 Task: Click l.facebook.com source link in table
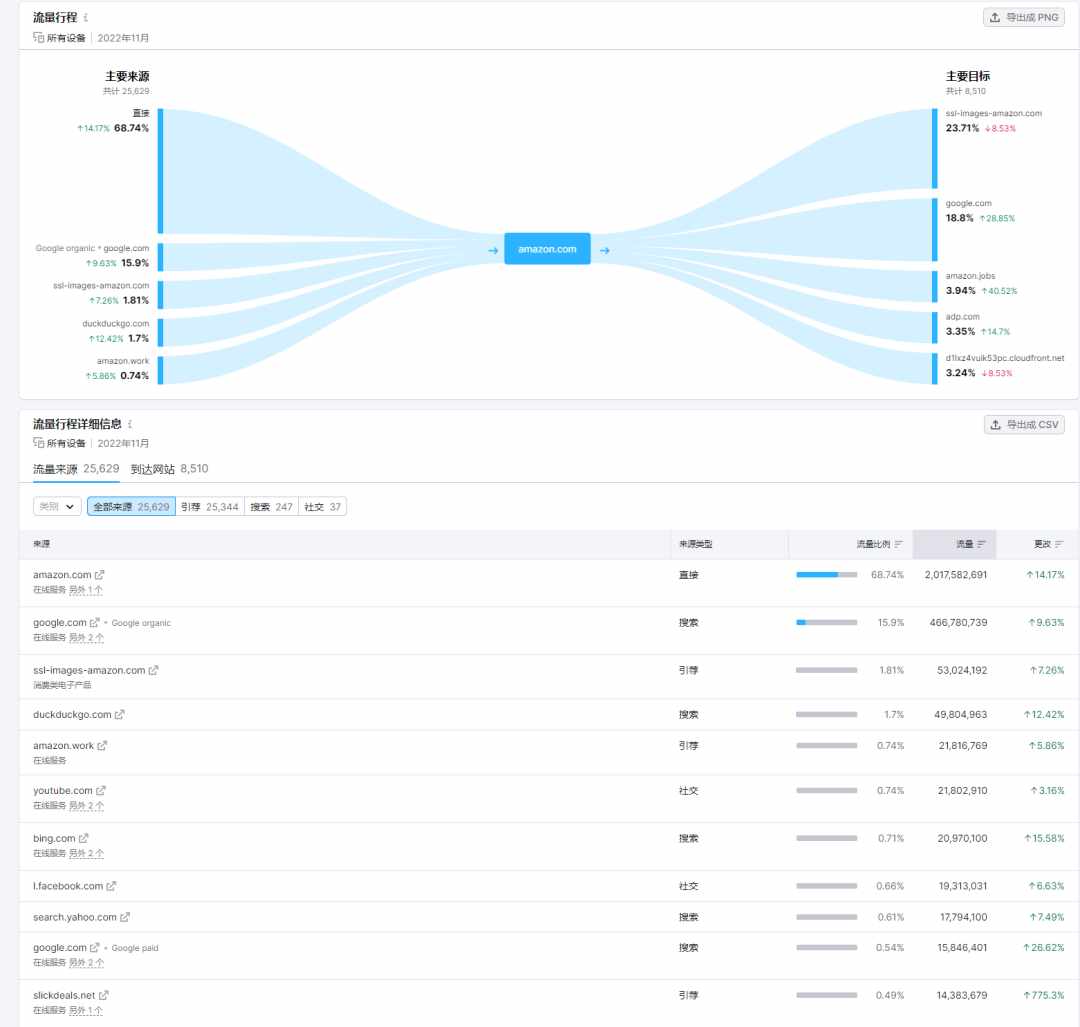click(x=68, y=886)
